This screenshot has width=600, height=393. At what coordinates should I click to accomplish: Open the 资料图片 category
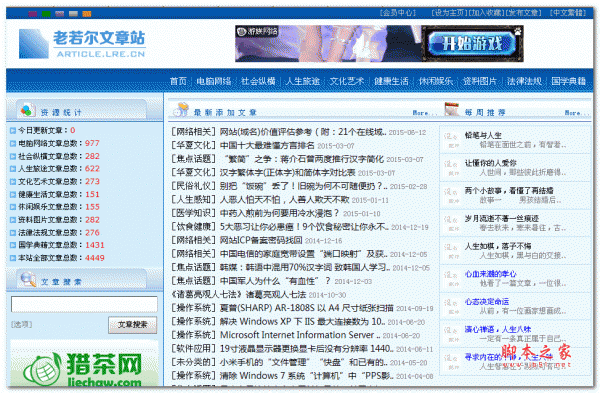(480, 81)
